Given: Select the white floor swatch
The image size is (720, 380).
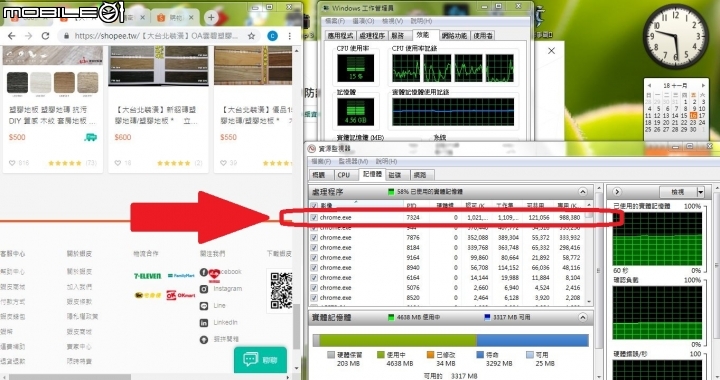Looking at the screenshot, I should 41,83.
